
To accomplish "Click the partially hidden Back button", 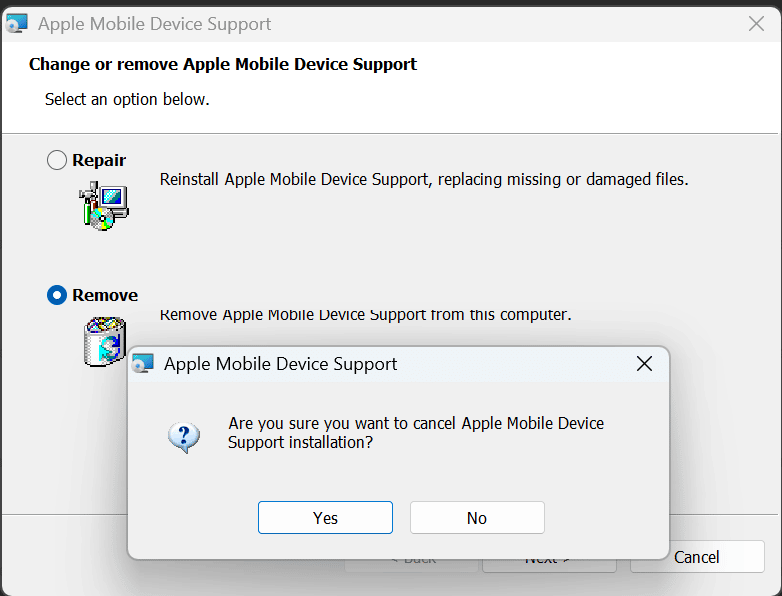I will [x=411, y=565].
